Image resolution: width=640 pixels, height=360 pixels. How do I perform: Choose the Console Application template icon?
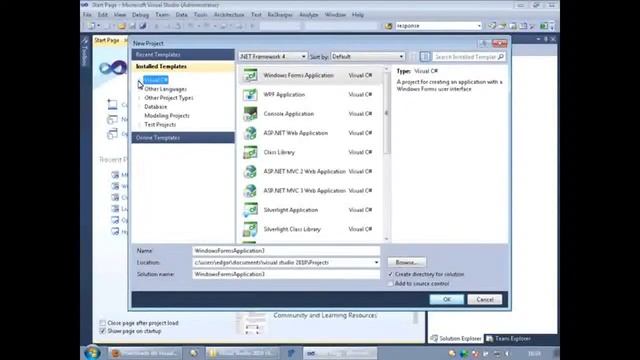point(250,114)
